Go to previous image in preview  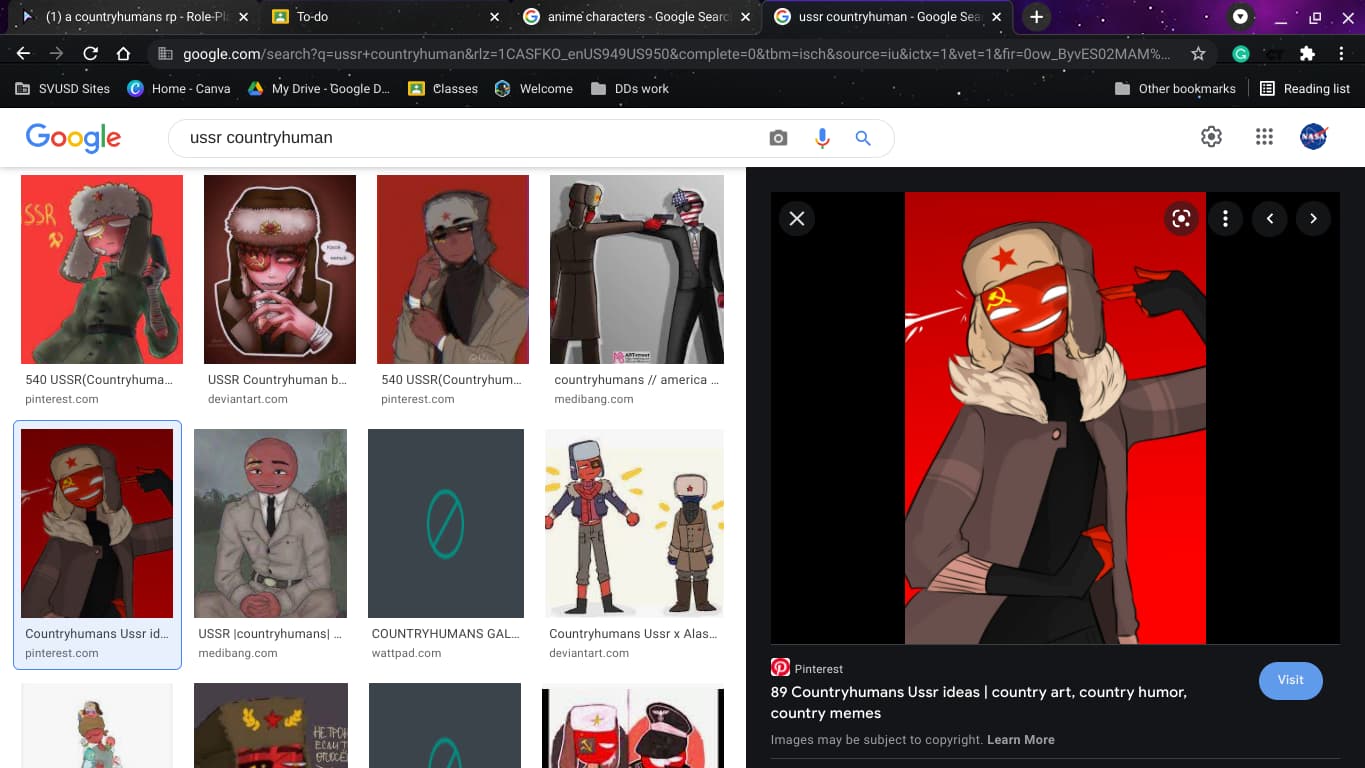pyautogui.click(x=1269, y=219)
